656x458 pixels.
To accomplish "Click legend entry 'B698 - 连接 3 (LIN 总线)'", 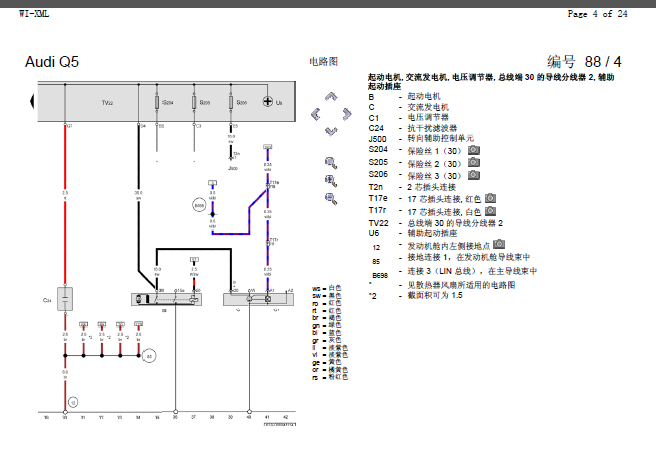I will [x=454, y=272].
